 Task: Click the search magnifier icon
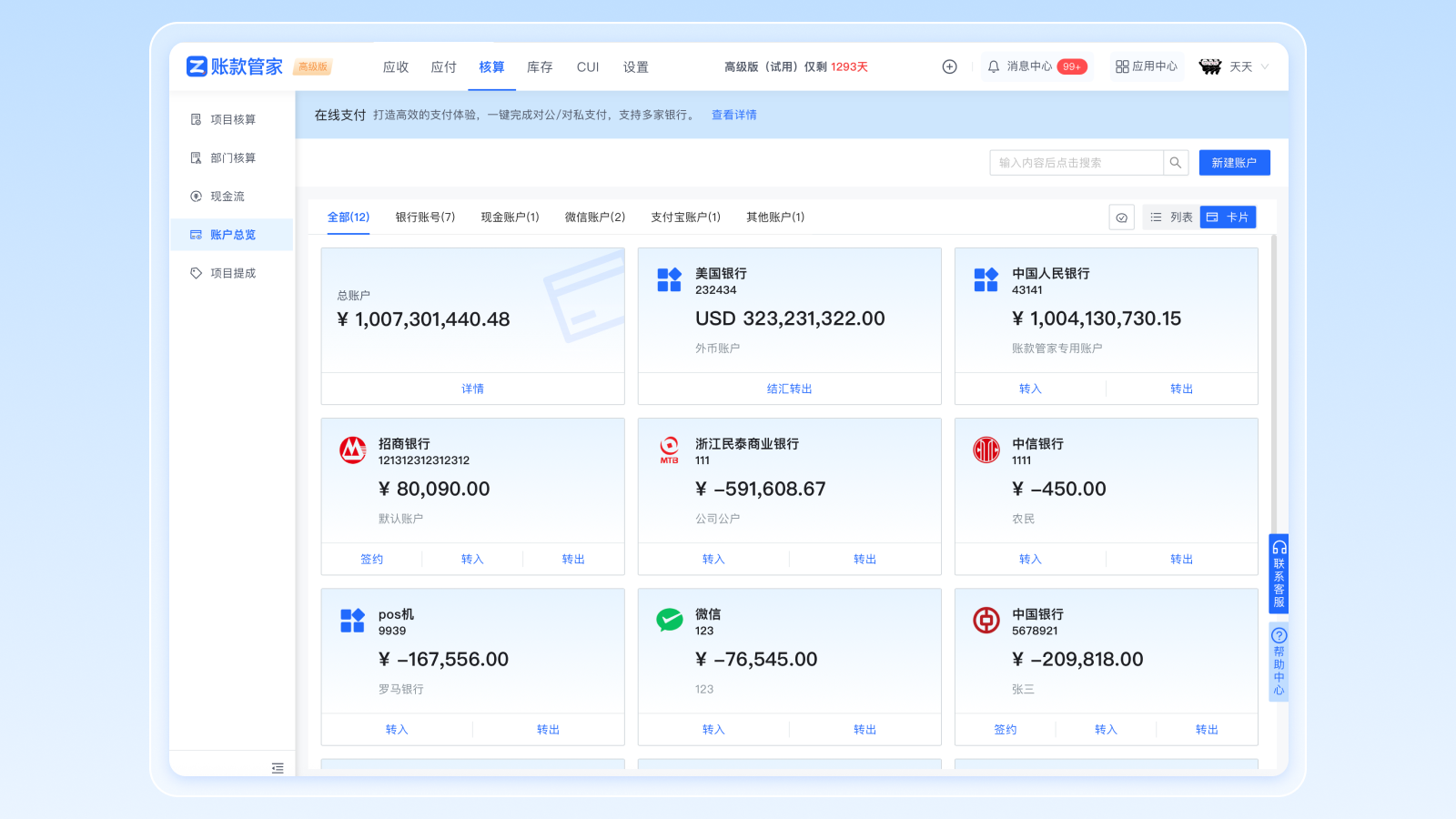pyautogui.click(x=1176, y=163)
